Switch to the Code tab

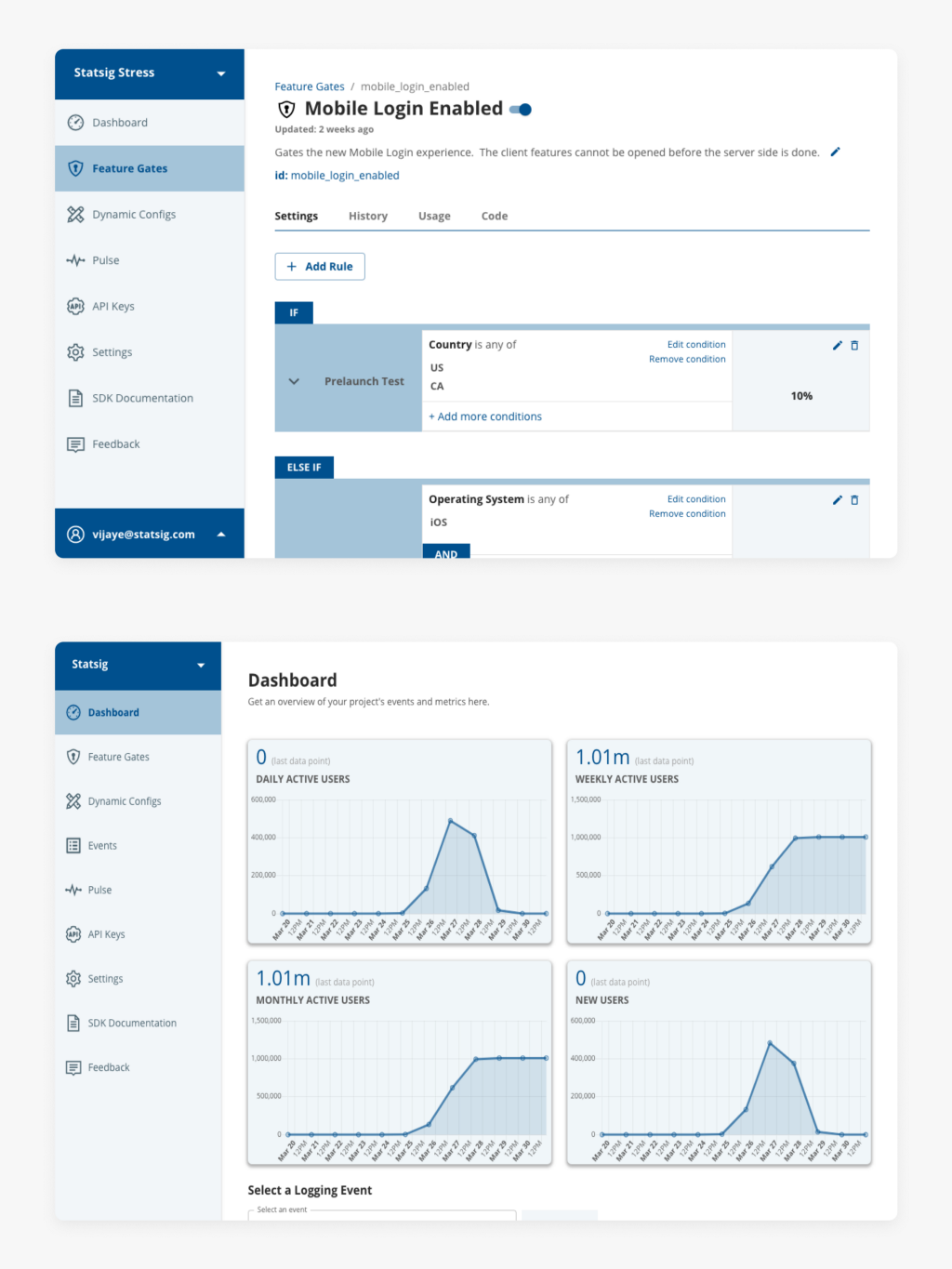point(495,216)
